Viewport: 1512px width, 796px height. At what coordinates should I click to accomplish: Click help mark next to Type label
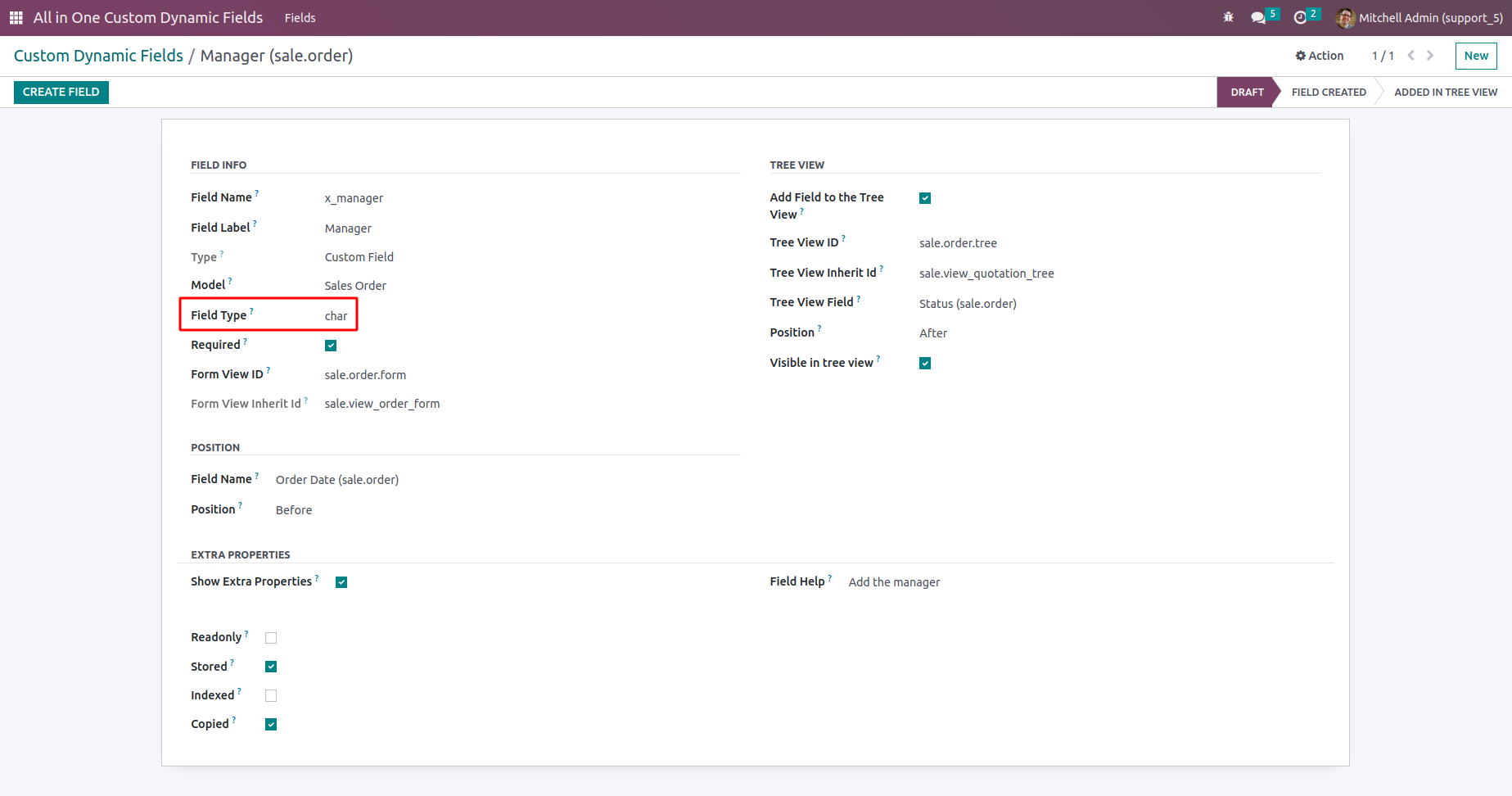222,253
